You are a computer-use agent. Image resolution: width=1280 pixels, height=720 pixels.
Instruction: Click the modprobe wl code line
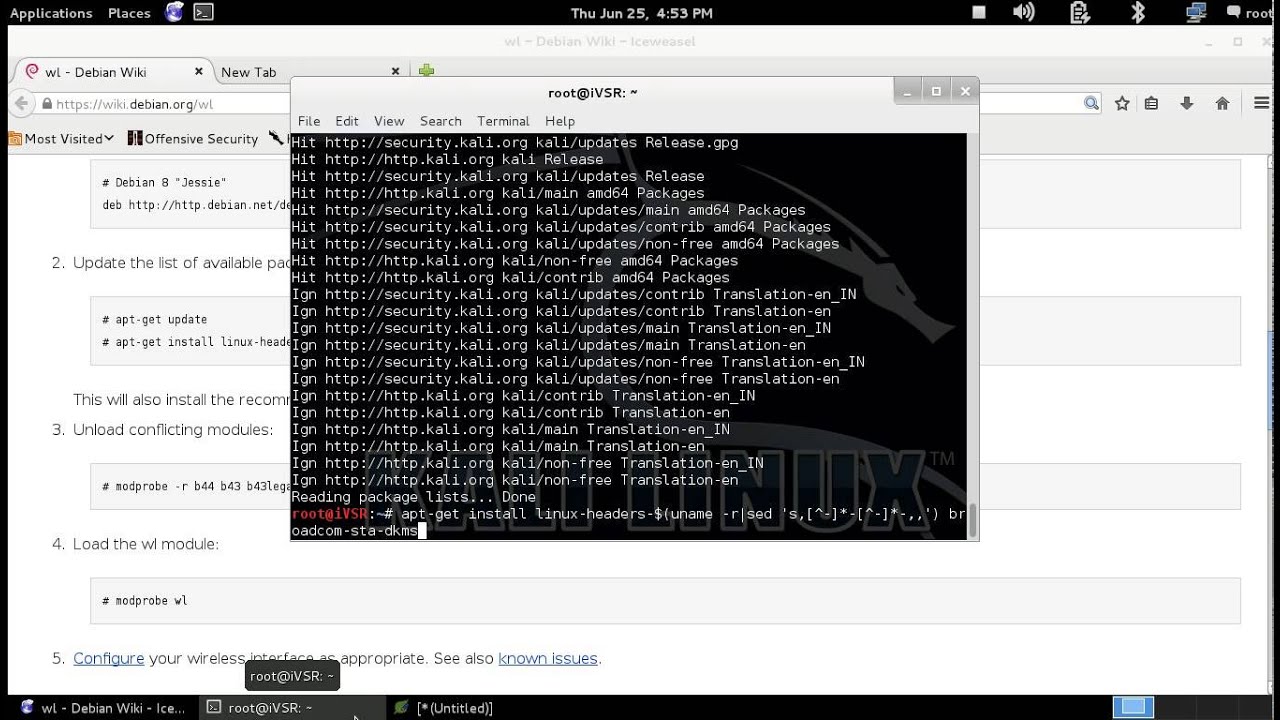(145, 601)
